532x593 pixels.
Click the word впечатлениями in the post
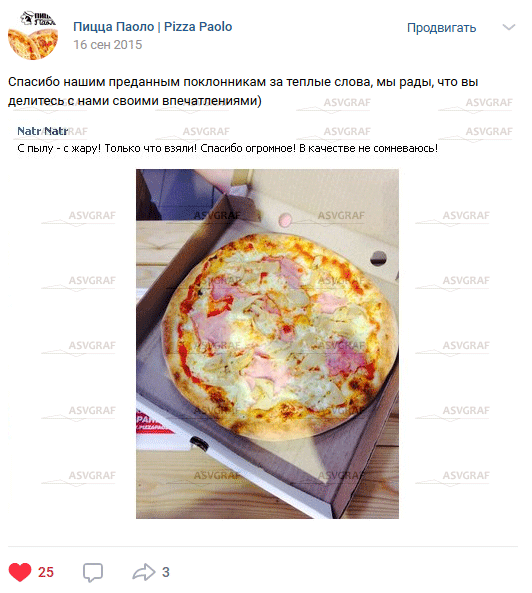(212, 101)
